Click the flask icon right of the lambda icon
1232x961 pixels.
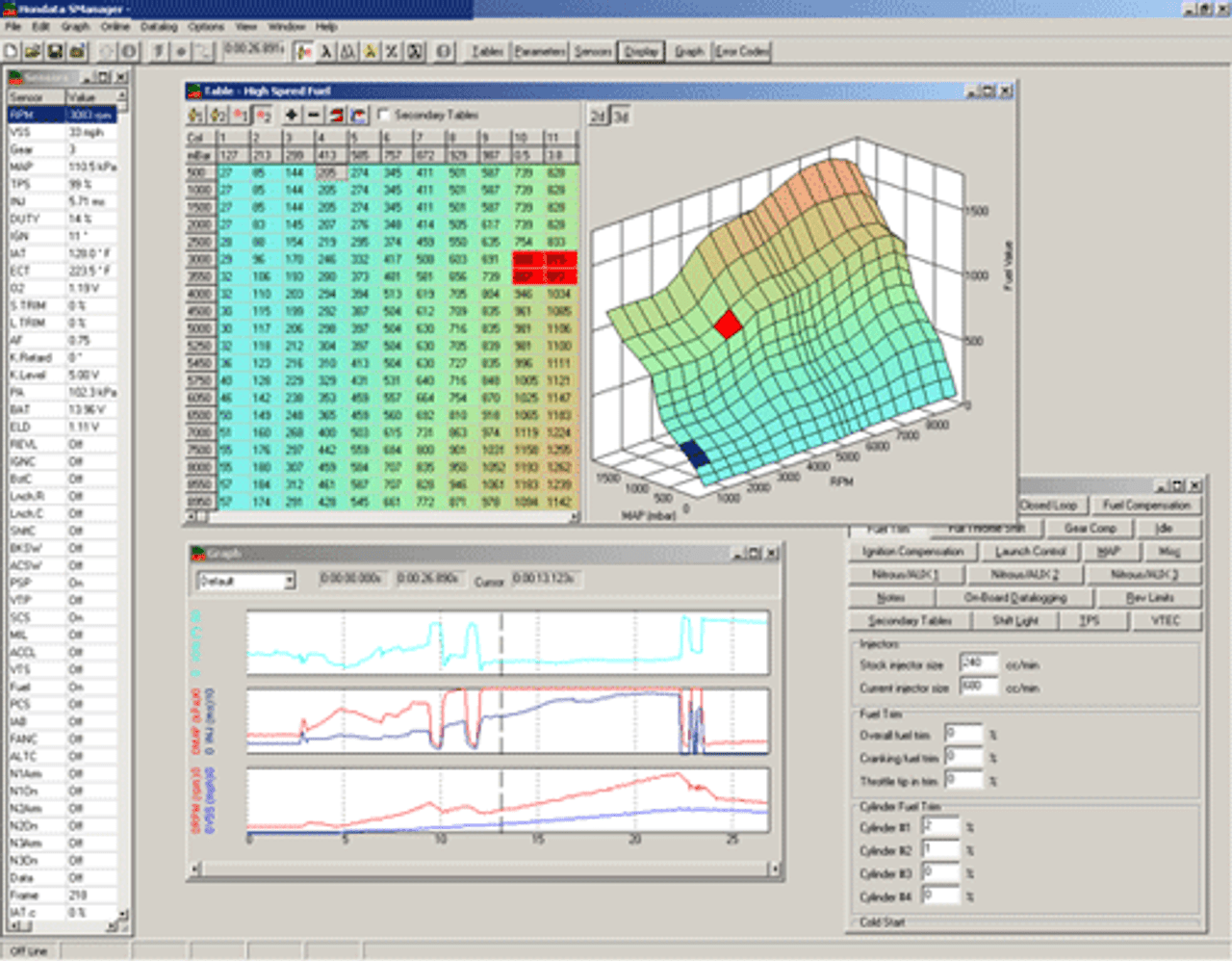[348, 51]
